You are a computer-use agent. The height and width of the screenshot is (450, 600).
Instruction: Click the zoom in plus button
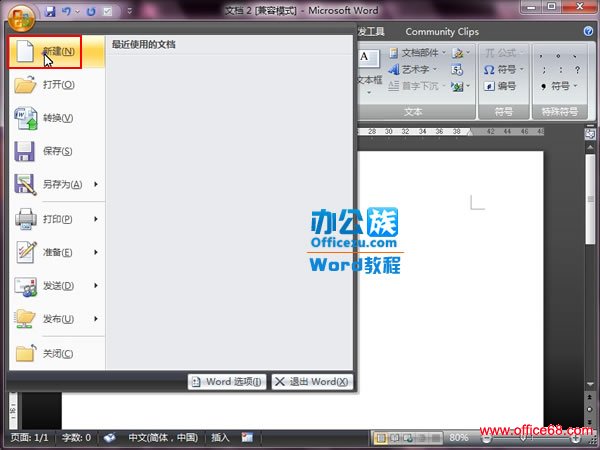576,439
